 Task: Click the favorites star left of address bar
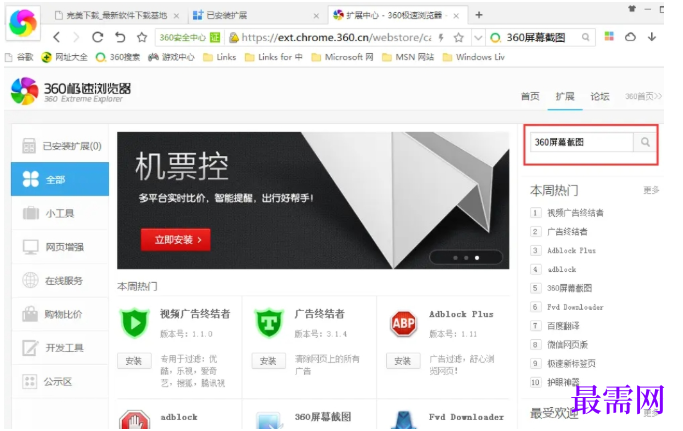coord(142,37)
